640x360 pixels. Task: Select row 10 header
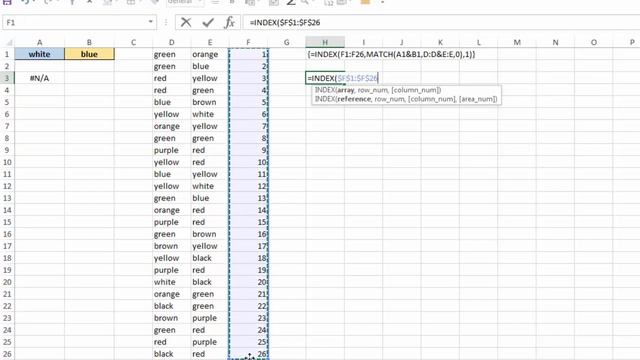coord(7,162)
